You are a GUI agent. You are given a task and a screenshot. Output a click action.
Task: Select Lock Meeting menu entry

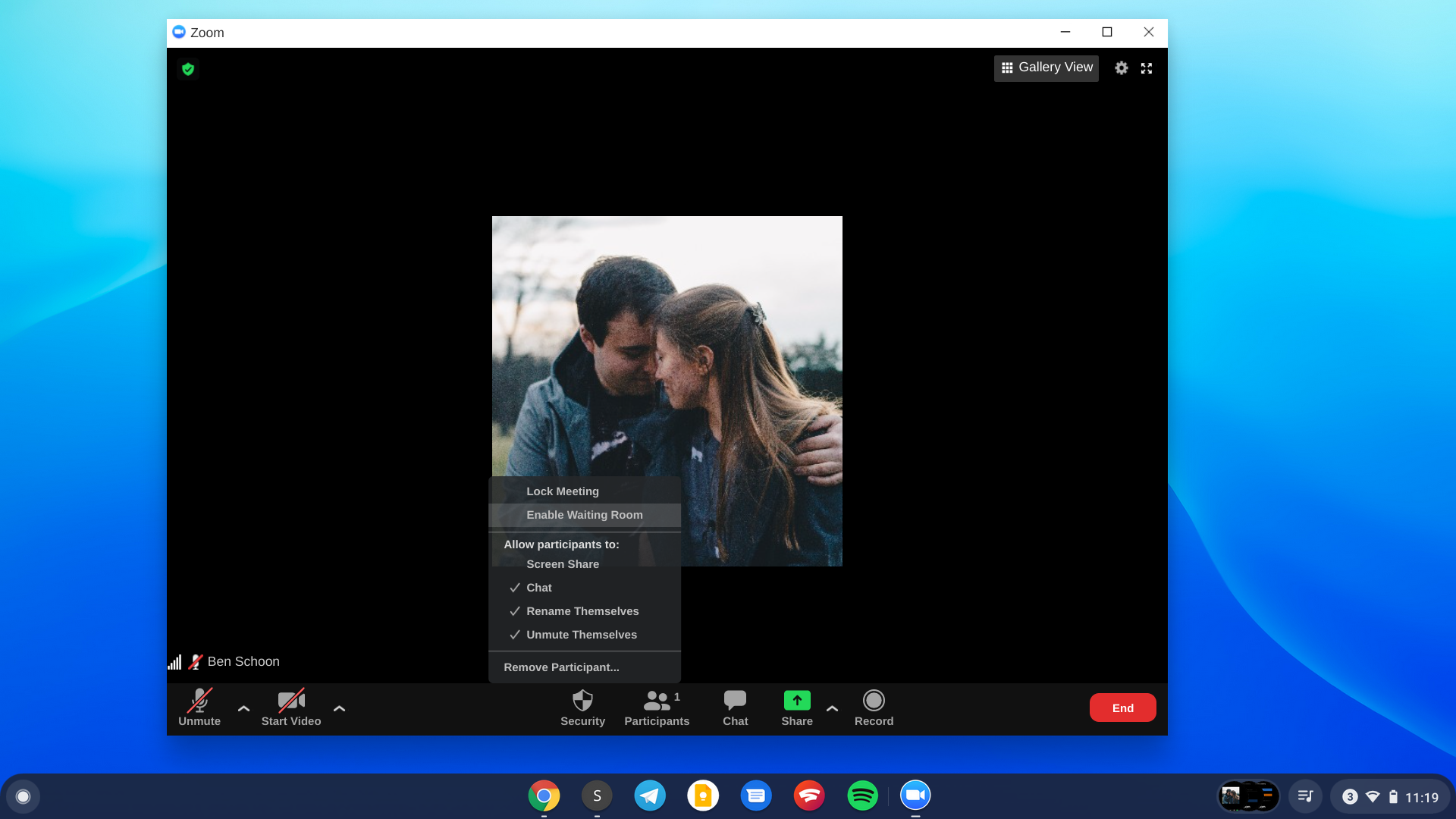pyautogui.click(x=563, y=491)
